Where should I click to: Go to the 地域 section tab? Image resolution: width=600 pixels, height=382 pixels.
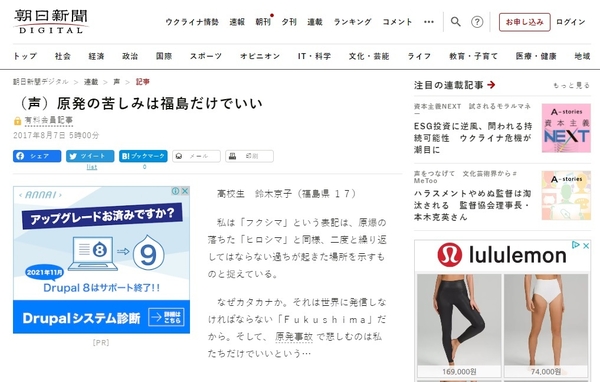click(x=582, y=56)
